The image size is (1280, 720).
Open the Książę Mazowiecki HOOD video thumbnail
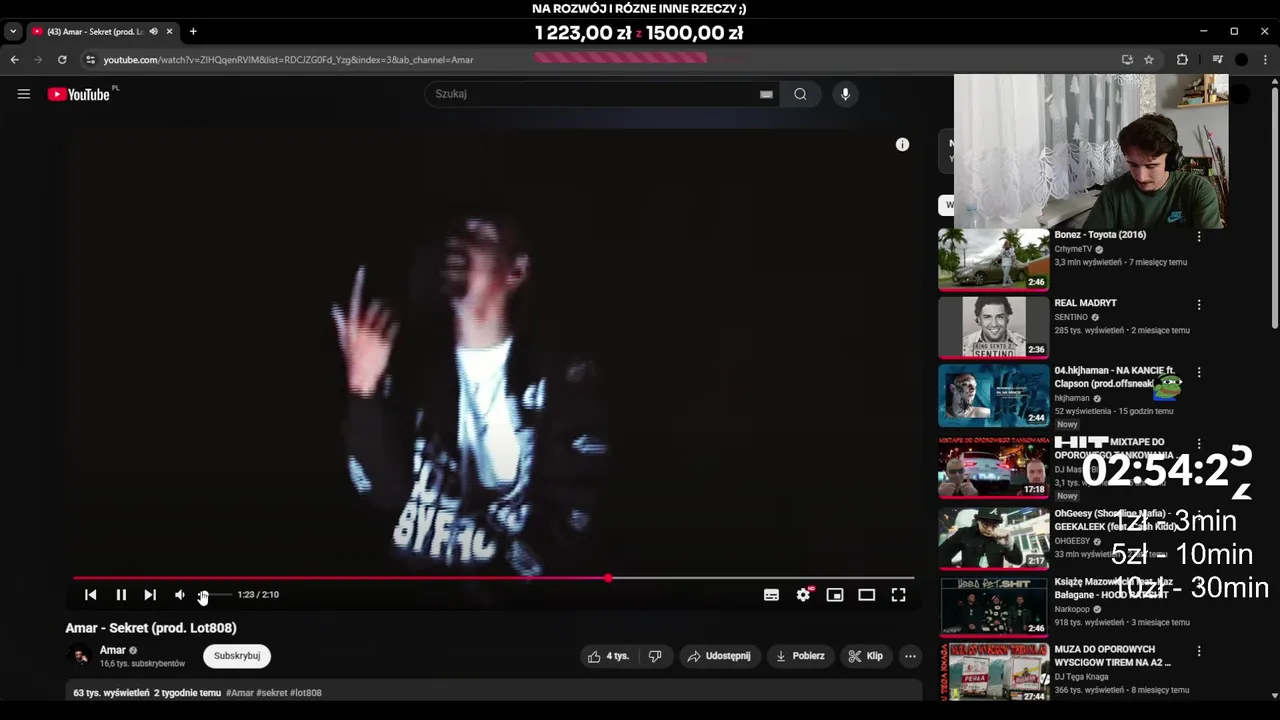point(994,606)
